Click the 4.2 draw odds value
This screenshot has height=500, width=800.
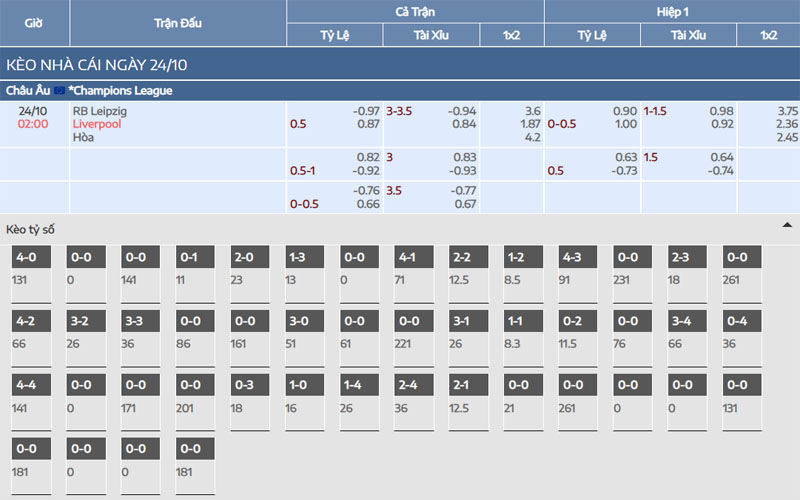click(532, 137)
